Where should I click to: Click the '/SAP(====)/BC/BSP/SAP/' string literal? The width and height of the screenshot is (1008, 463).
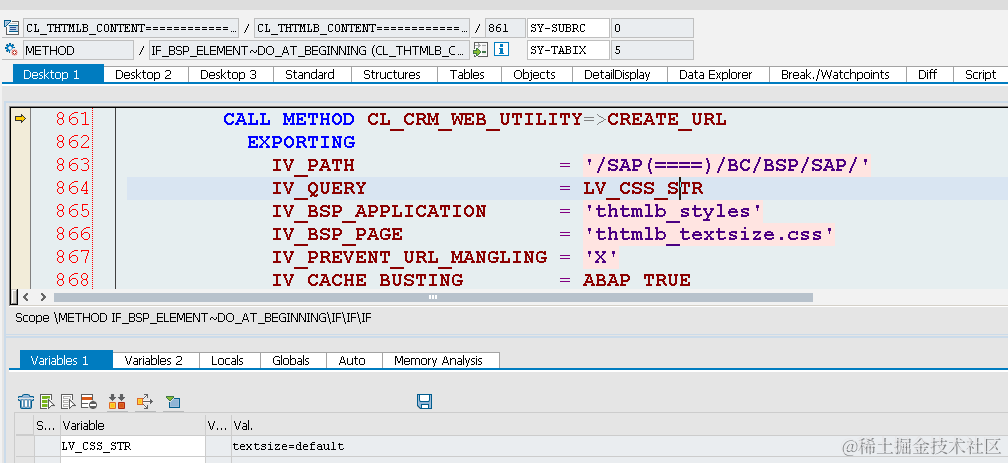[726, 165]
